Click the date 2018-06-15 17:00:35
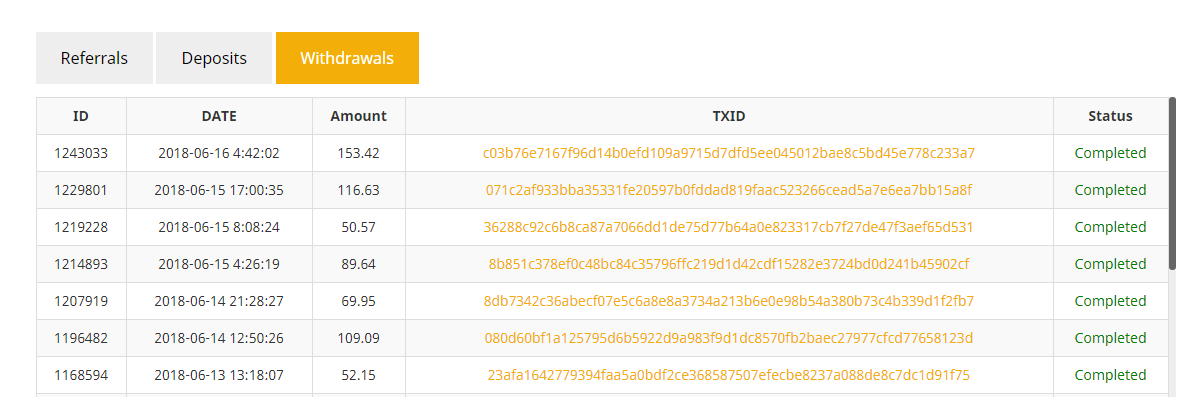Viewport: 1181px width, 406px height. coord(219,190)
